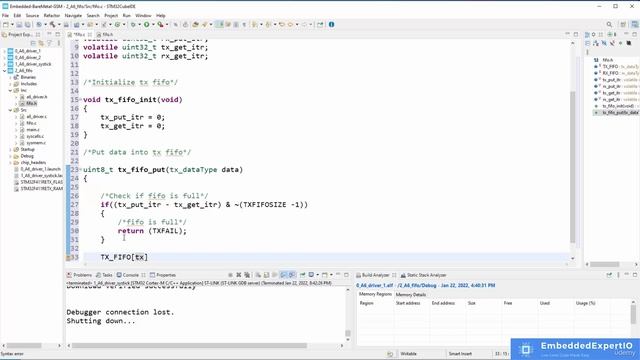This screenshot has height=360, width=640.
Task: Toggle Show Whitespace Characters in toolbar
Action: pyautogui.click(x=244, y=25)
